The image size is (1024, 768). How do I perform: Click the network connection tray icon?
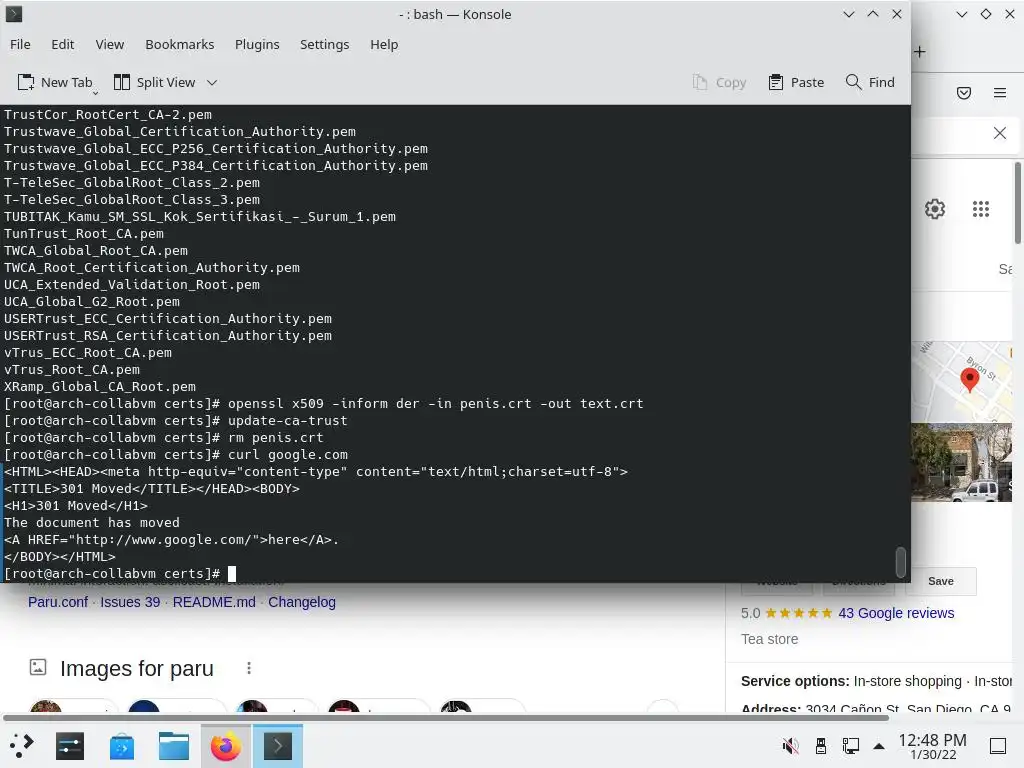[850, 746]
